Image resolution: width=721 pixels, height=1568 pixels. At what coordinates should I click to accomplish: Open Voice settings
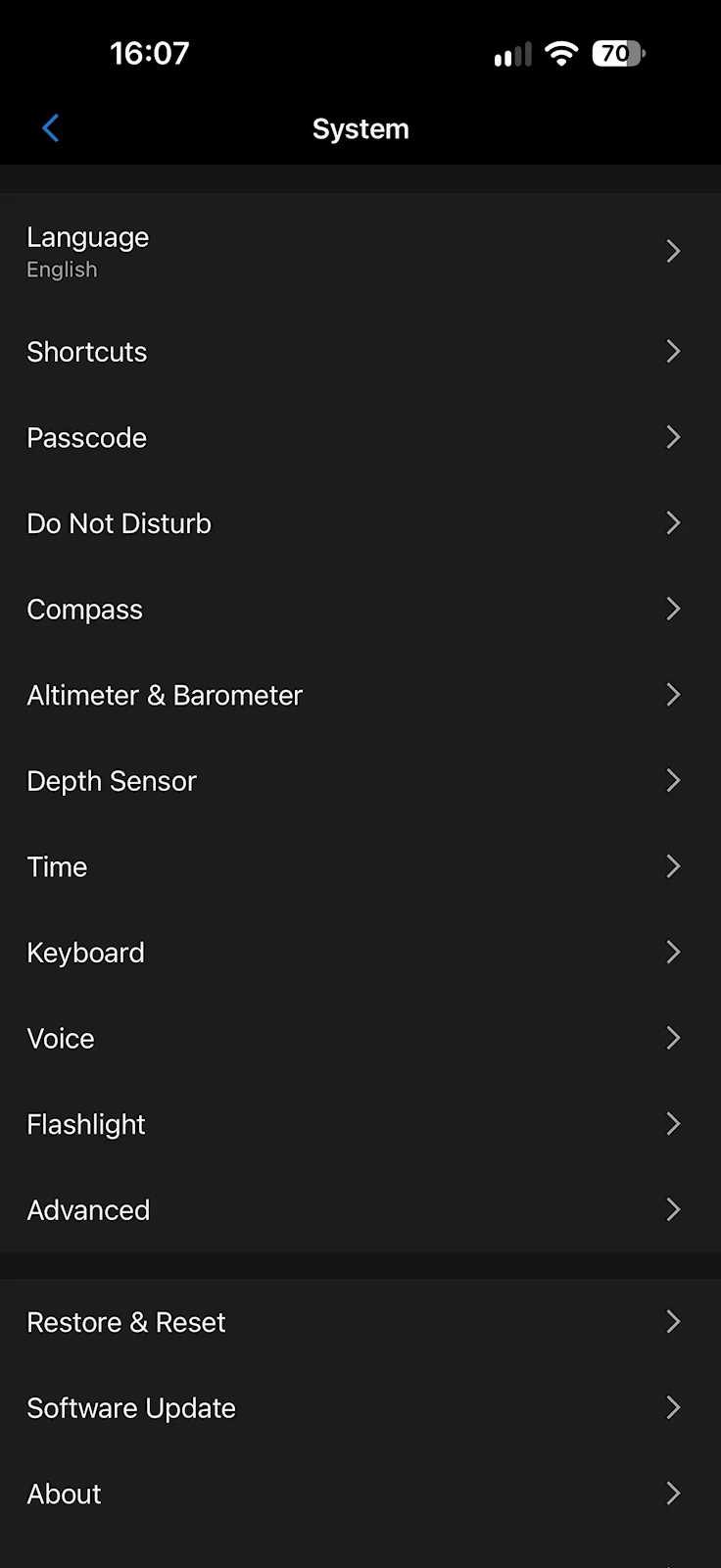point(360,1039)
